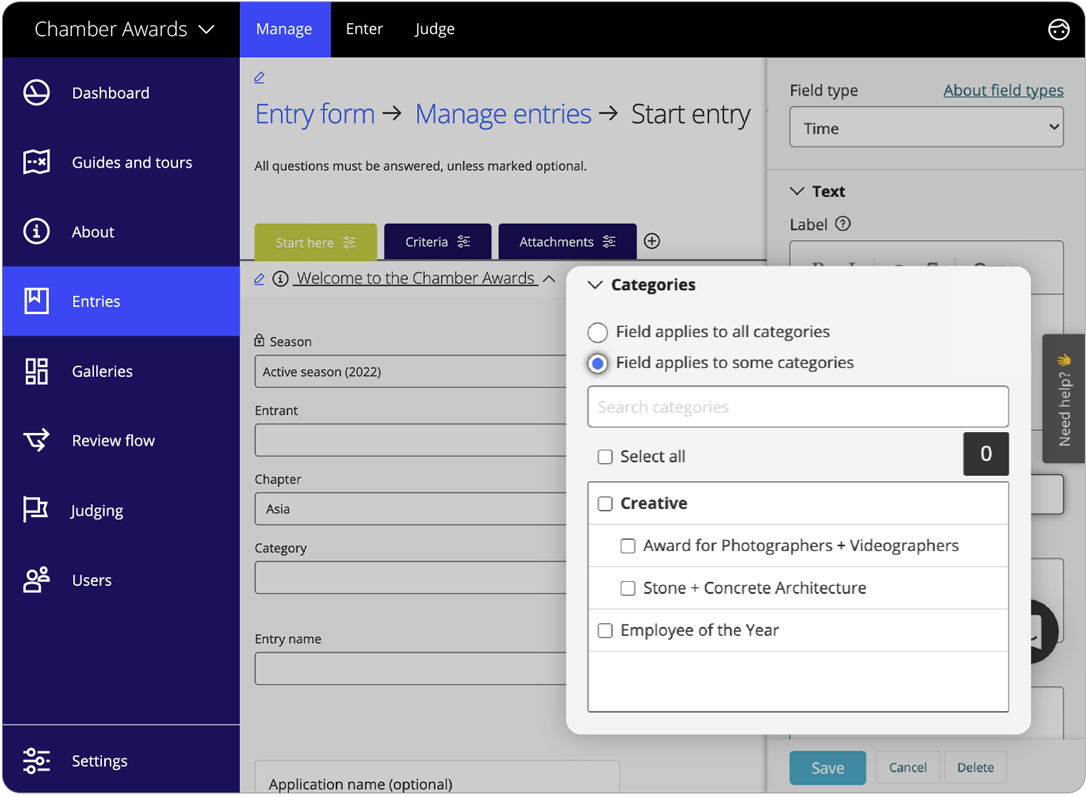Screen dimensions: 1086x797
Task: Switch to the Criteria tab
Action: [437, 241]
